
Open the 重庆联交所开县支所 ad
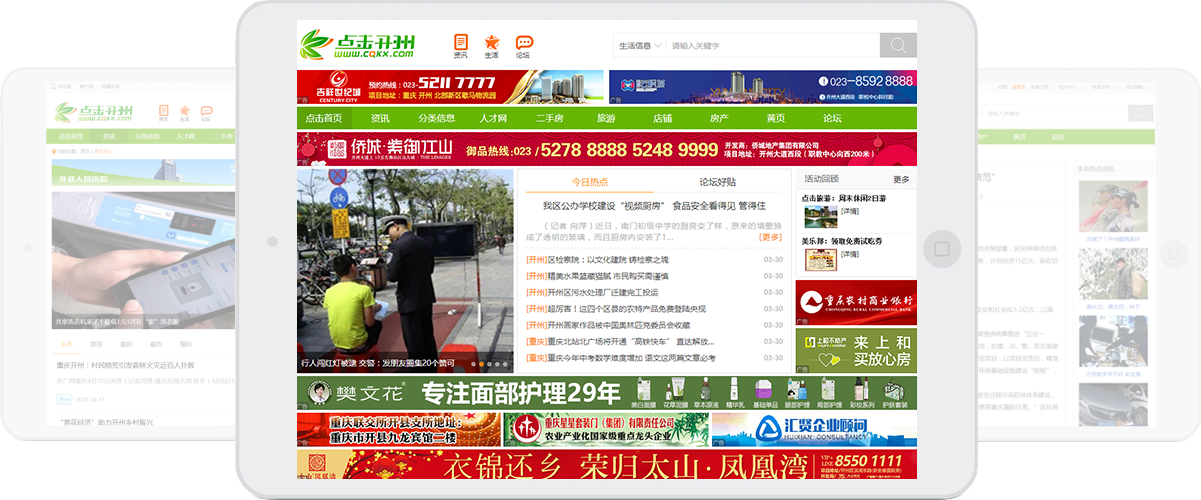[x=398, y=429]
